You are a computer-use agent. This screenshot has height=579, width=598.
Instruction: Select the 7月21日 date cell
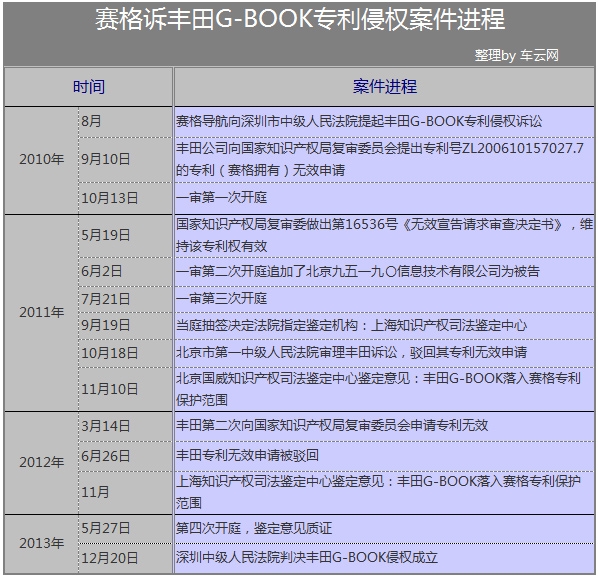(125, 299)
